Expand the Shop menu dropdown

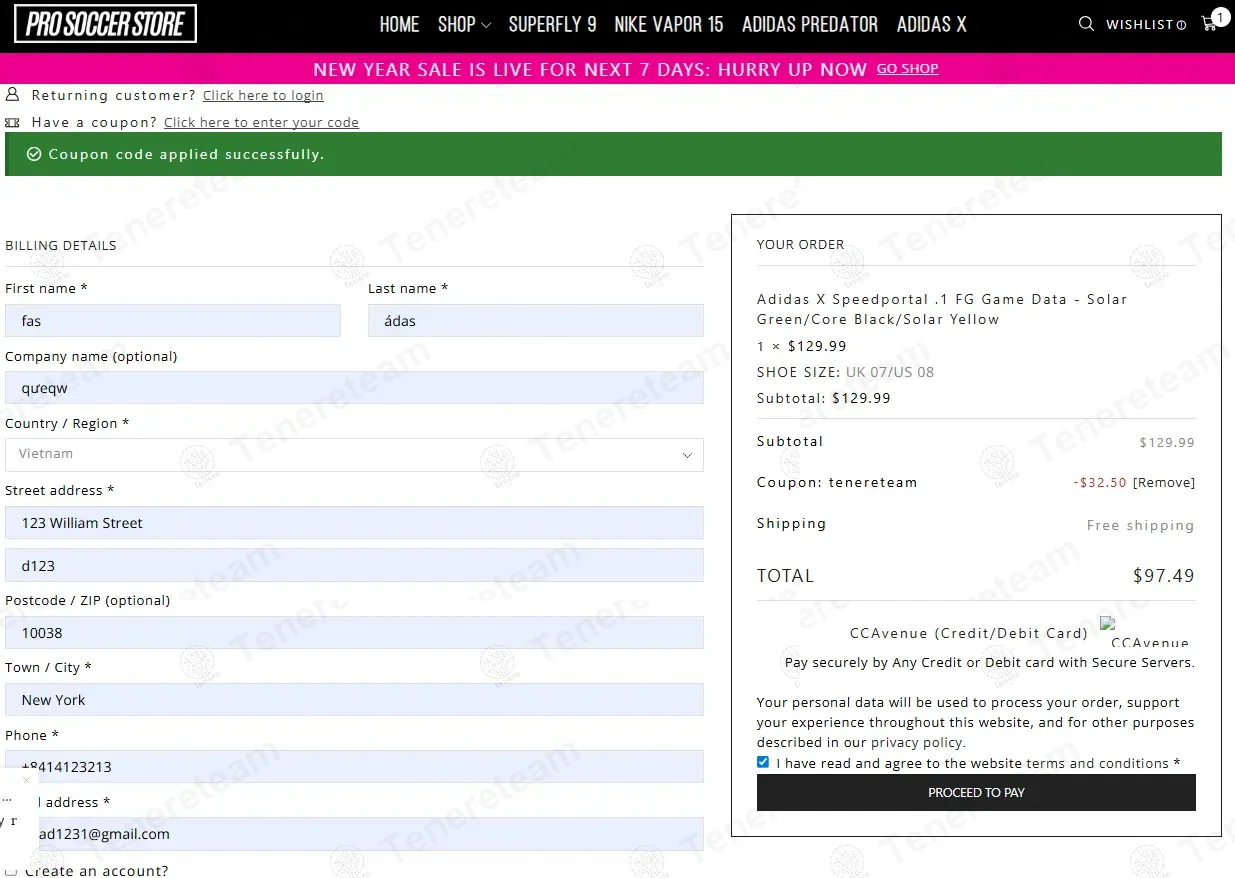coord(464,25)
